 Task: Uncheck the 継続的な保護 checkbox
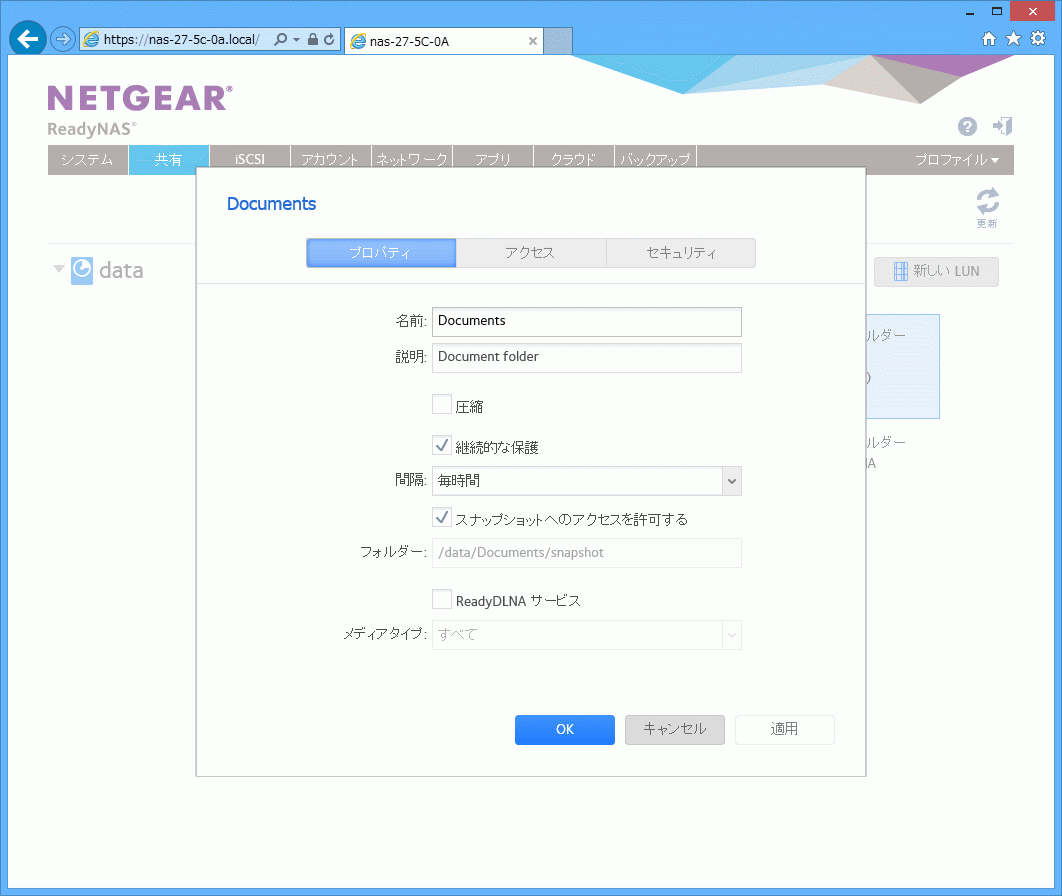[442, 445]
